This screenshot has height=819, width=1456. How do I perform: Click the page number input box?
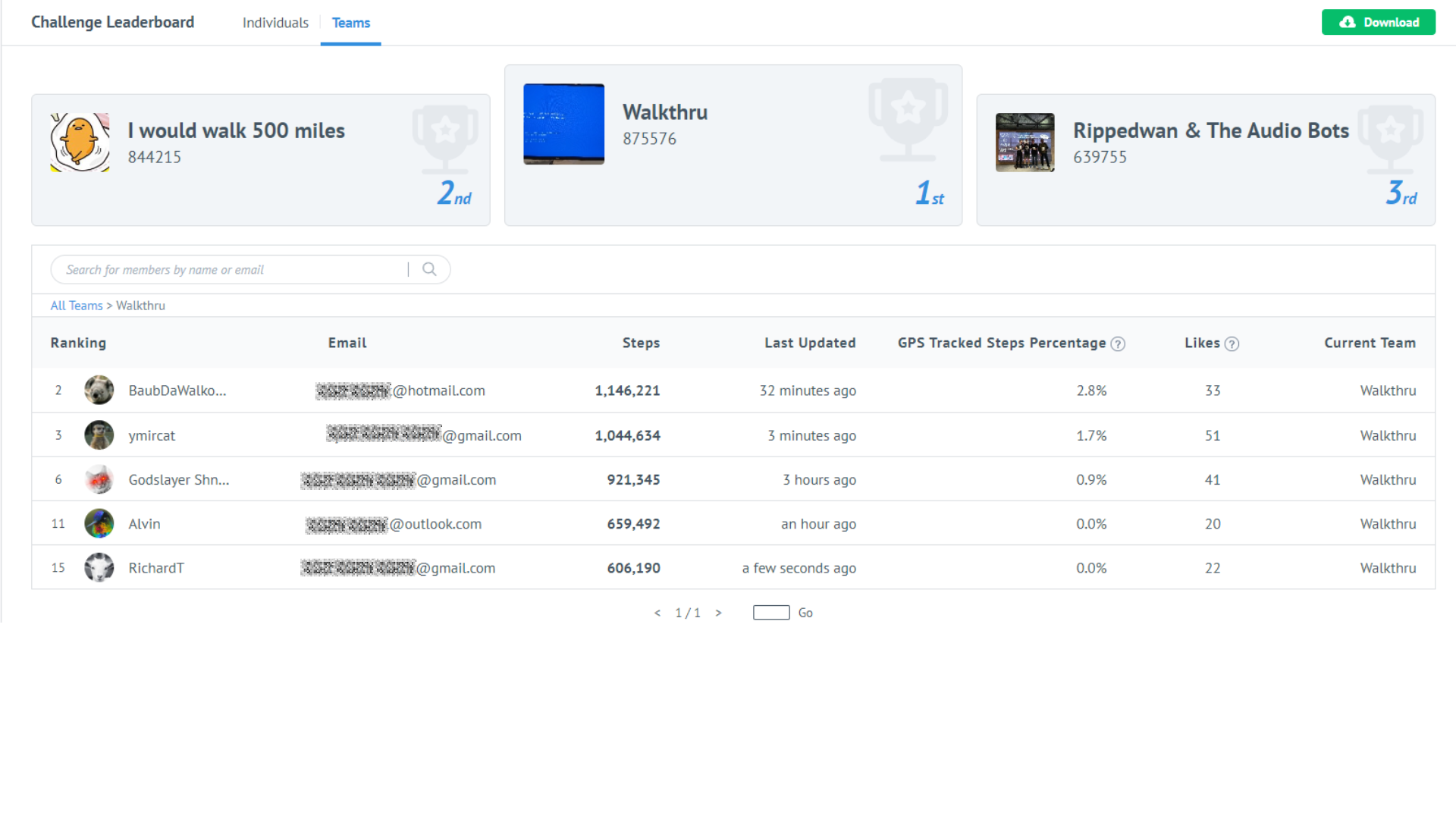(771, 613)
